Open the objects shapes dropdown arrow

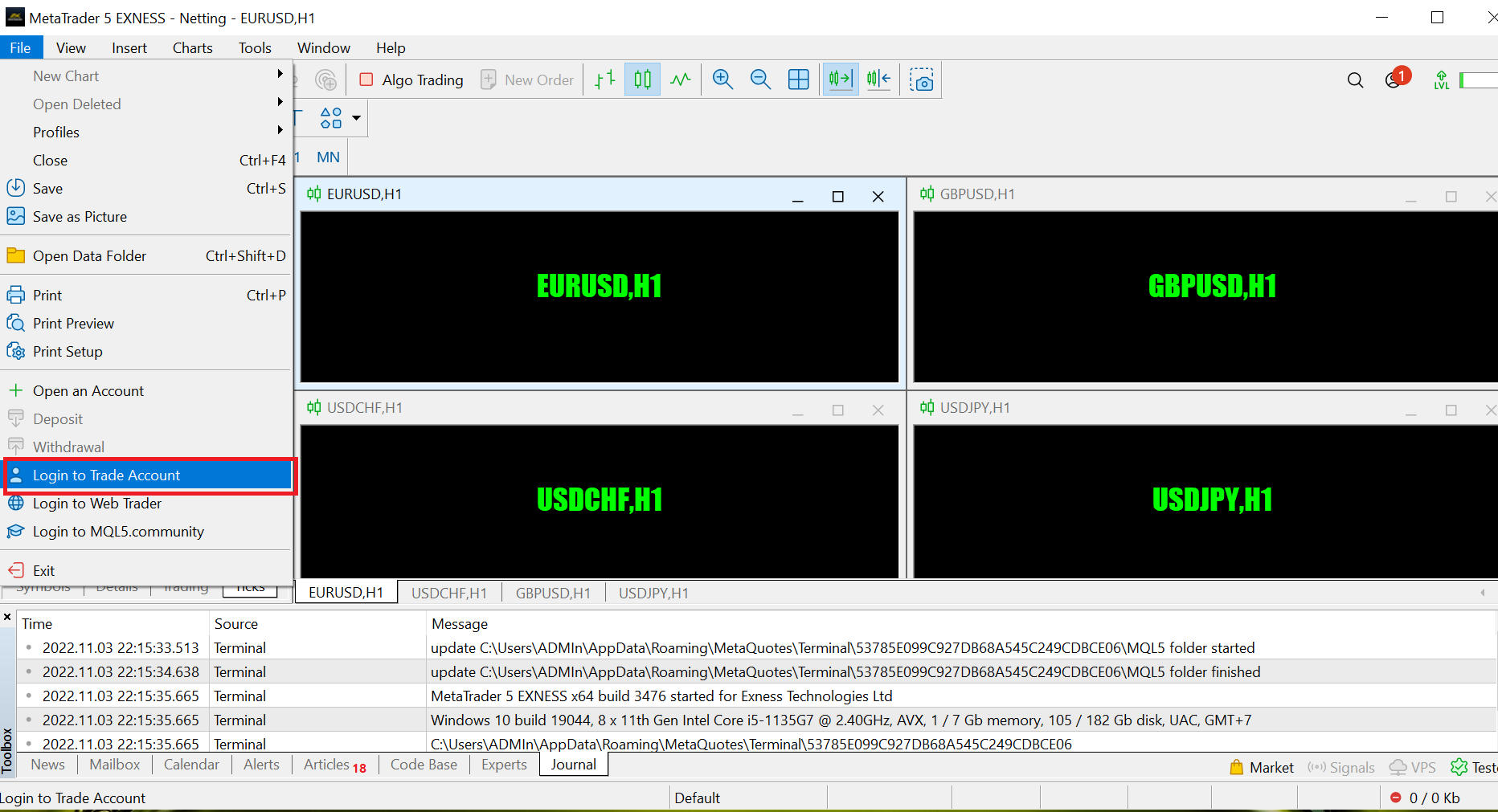point(356,118)
